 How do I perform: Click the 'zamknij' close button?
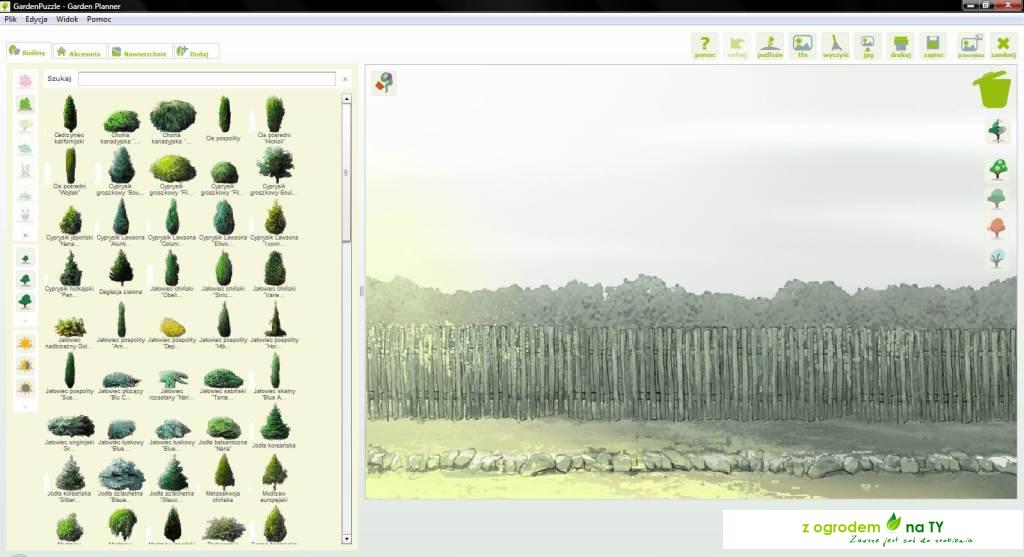[1003, 46]
